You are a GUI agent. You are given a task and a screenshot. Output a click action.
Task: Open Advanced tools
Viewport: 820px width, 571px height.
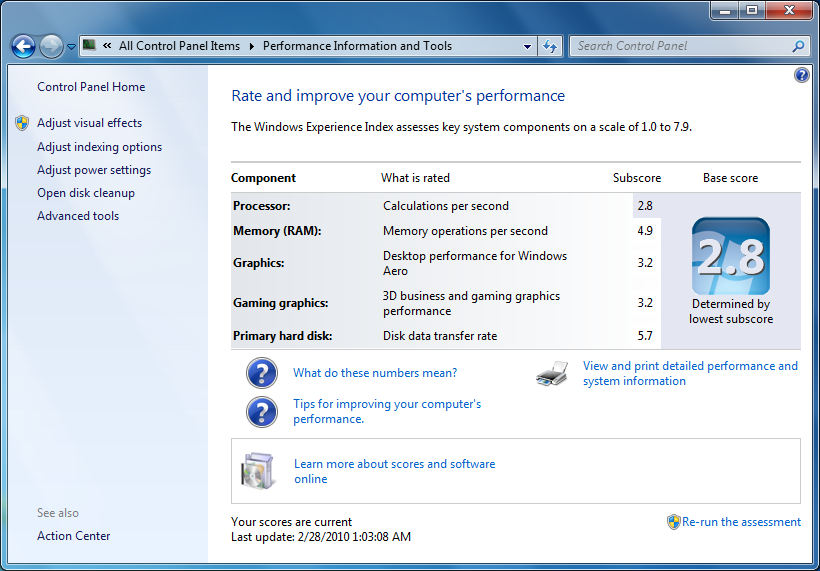[x=78, y=216]
